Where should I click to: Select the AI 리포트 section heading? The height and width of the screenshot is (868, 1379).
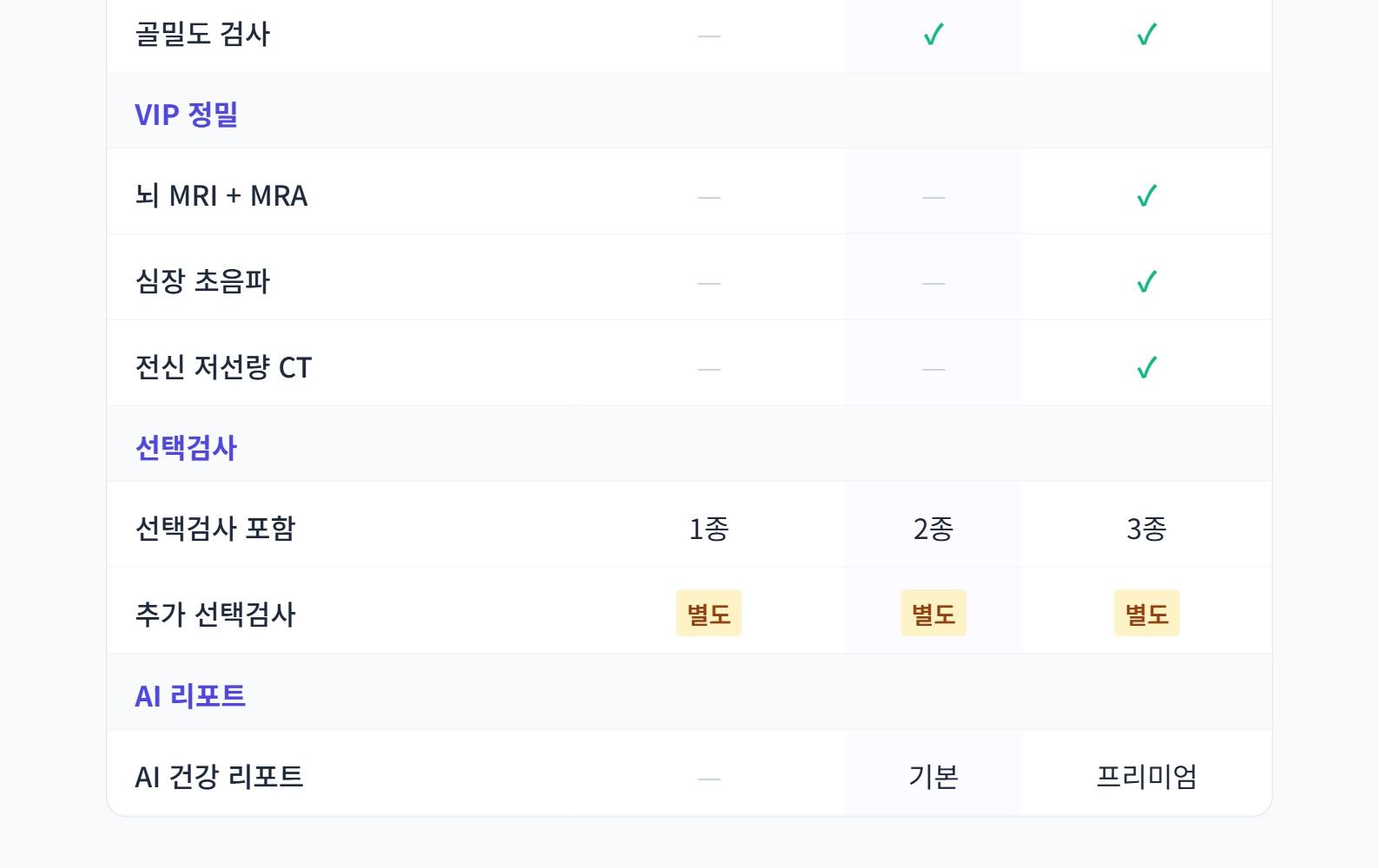tap(190, 696)
